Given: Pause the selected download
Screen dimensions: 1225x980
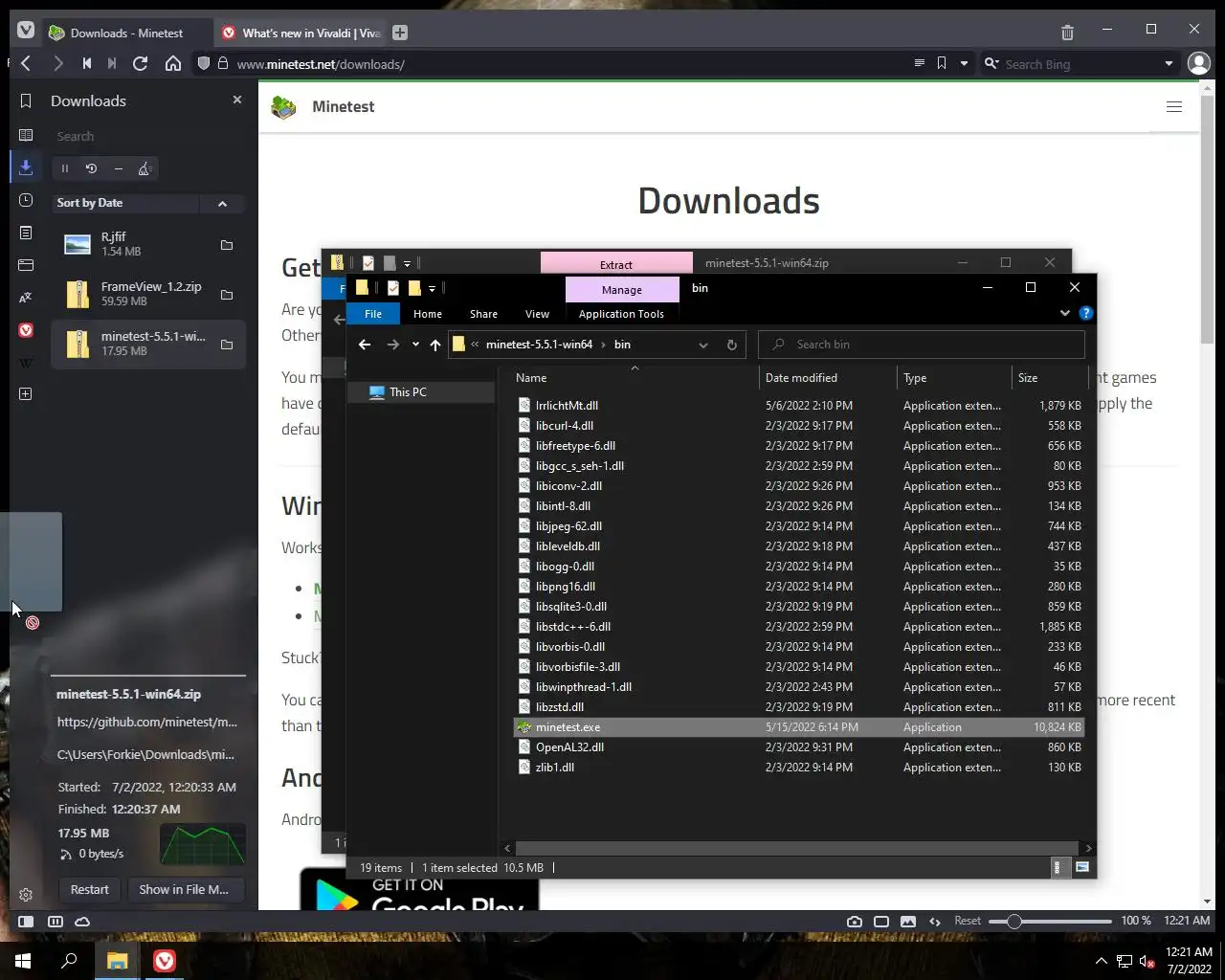Looking at the screenshot, I should pyautogui.click(x=65, y=168).
